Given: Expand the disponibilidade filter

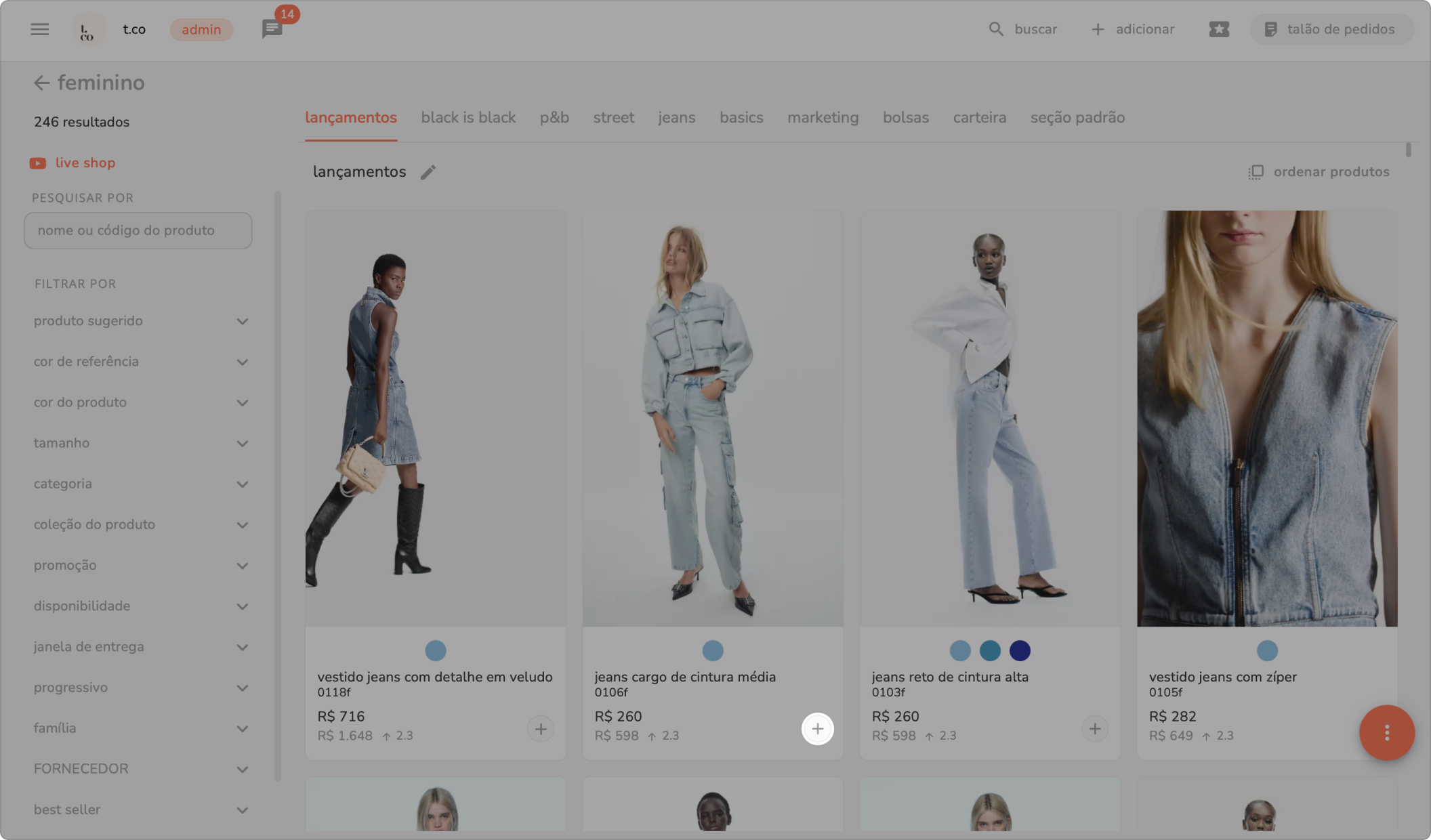Looking at the screenshot, I should (x=242, y=606).
